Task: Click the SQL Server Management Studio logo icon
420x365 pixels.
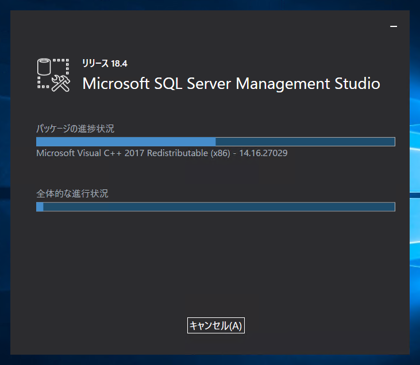Action: tap(53, 75)
